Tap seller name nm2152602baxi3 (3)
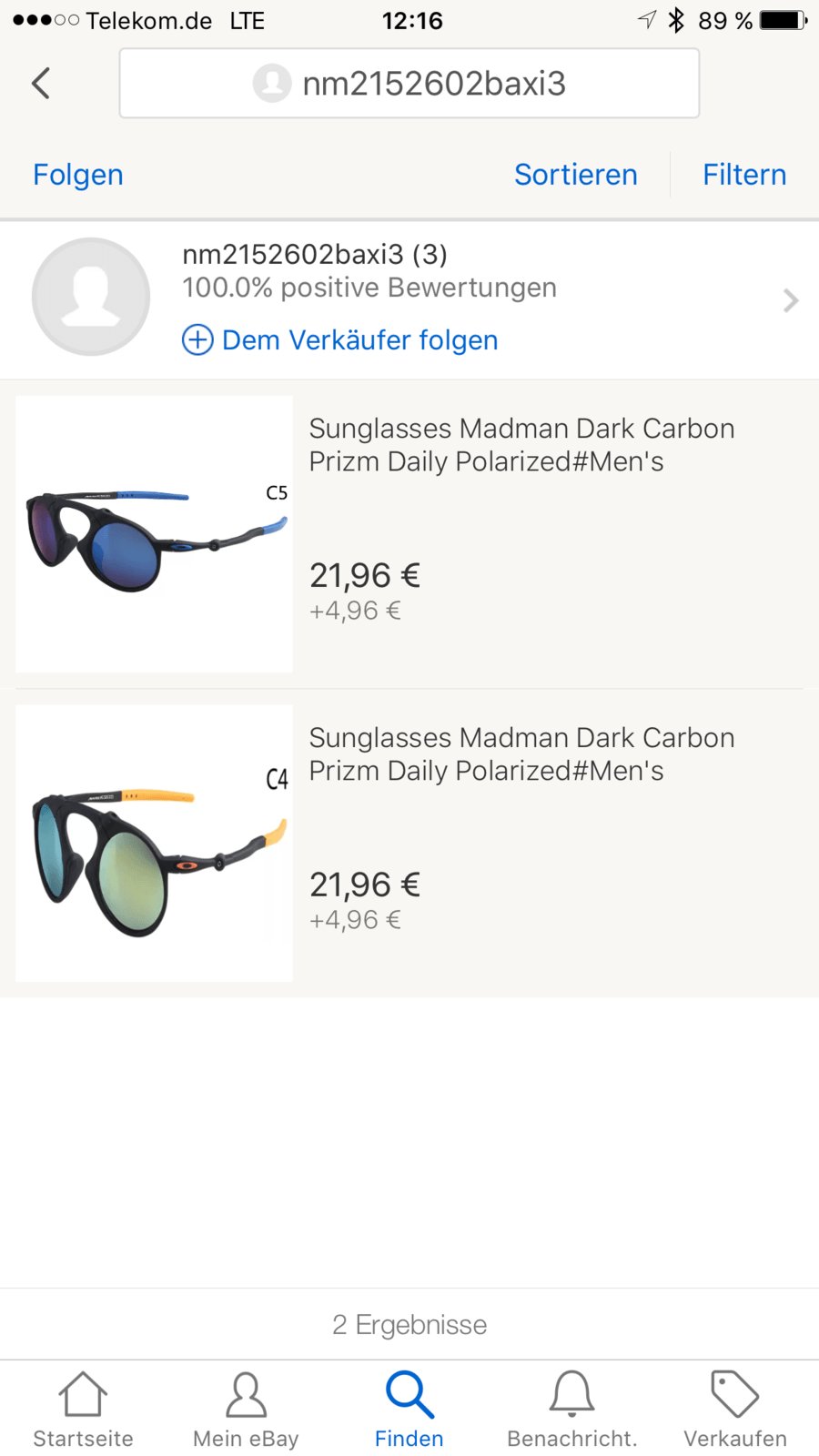 point(315,255)
